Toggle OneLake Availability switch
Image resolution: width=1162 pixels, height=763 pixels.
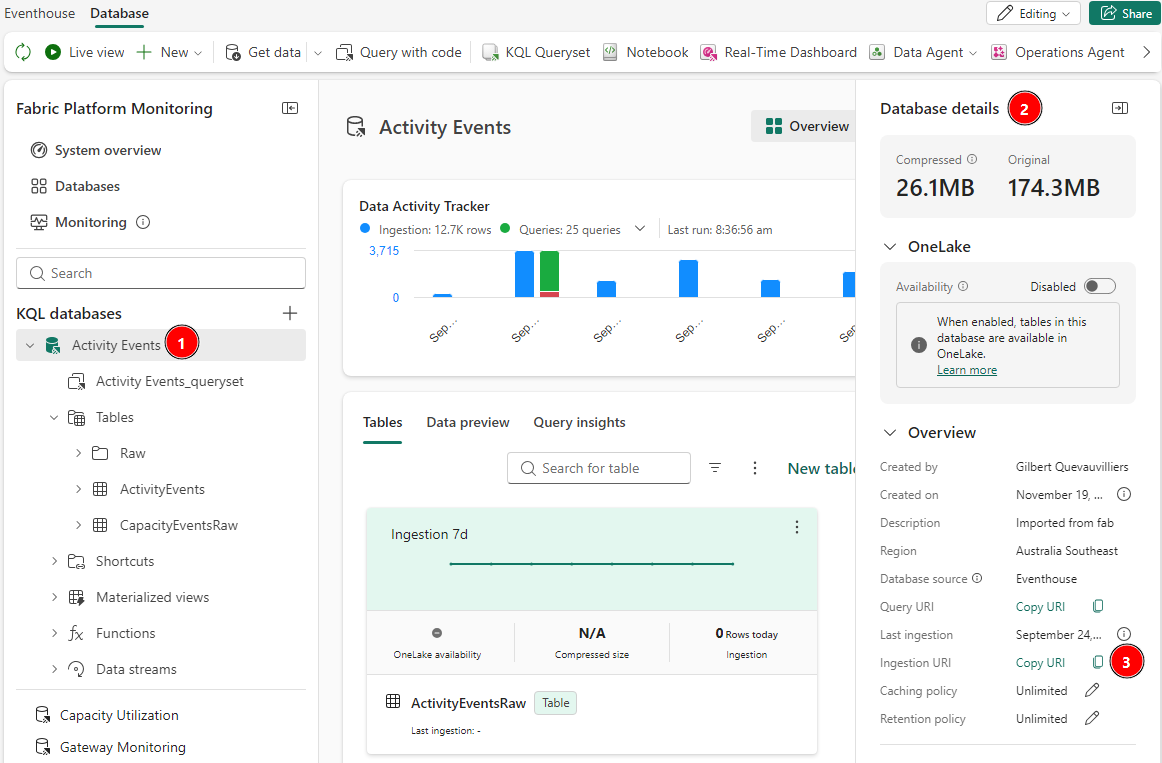tap(1099, 287)
